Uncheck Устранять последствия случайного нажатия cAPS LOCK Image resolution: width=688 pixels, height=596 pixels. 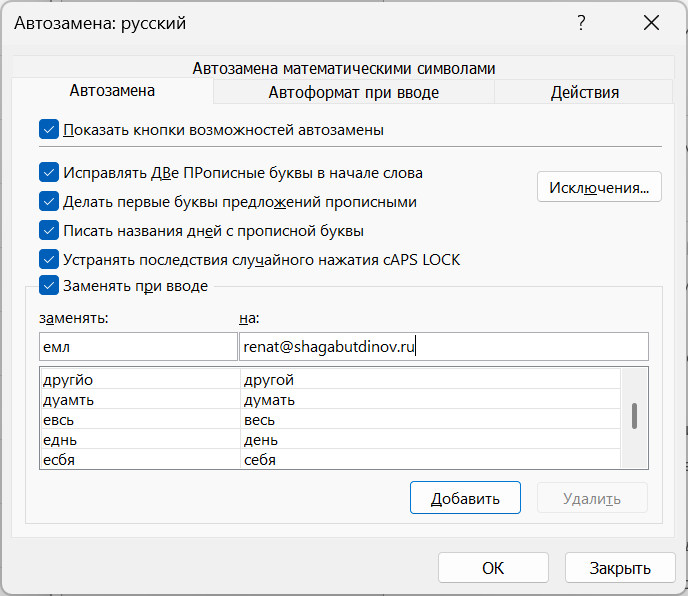[49, 259]
